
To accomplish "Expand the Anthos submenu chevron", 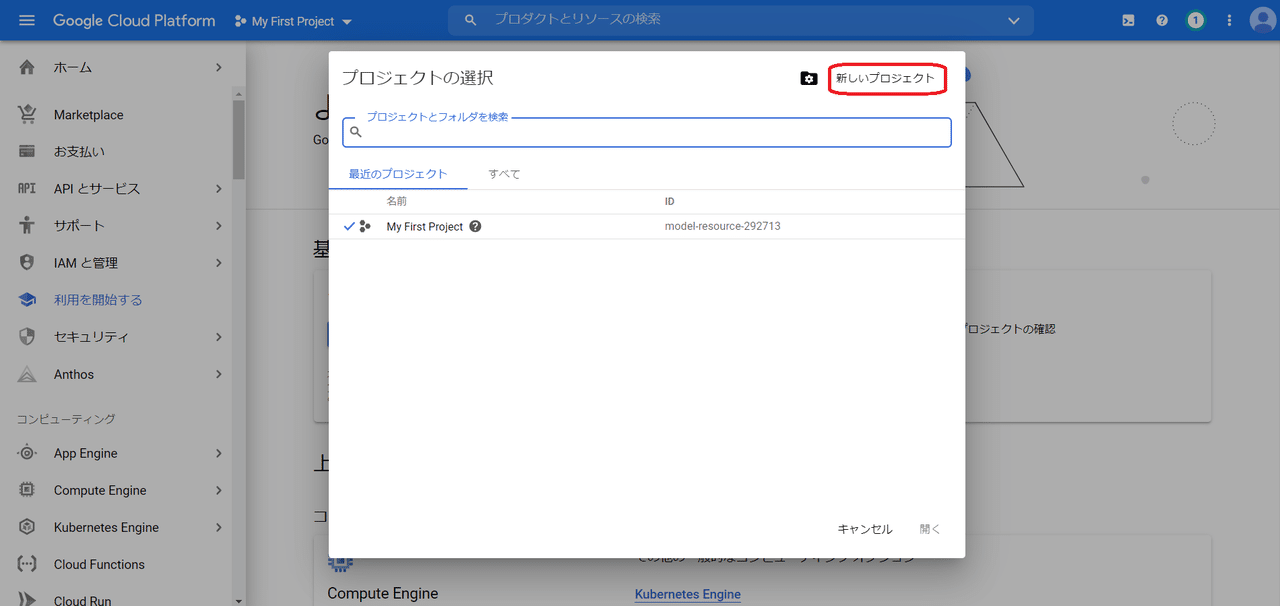I will (218, 374).
